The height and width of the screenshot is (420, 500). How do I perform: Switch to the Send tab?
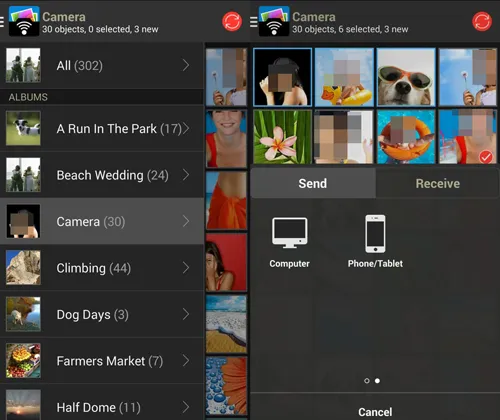313,183
